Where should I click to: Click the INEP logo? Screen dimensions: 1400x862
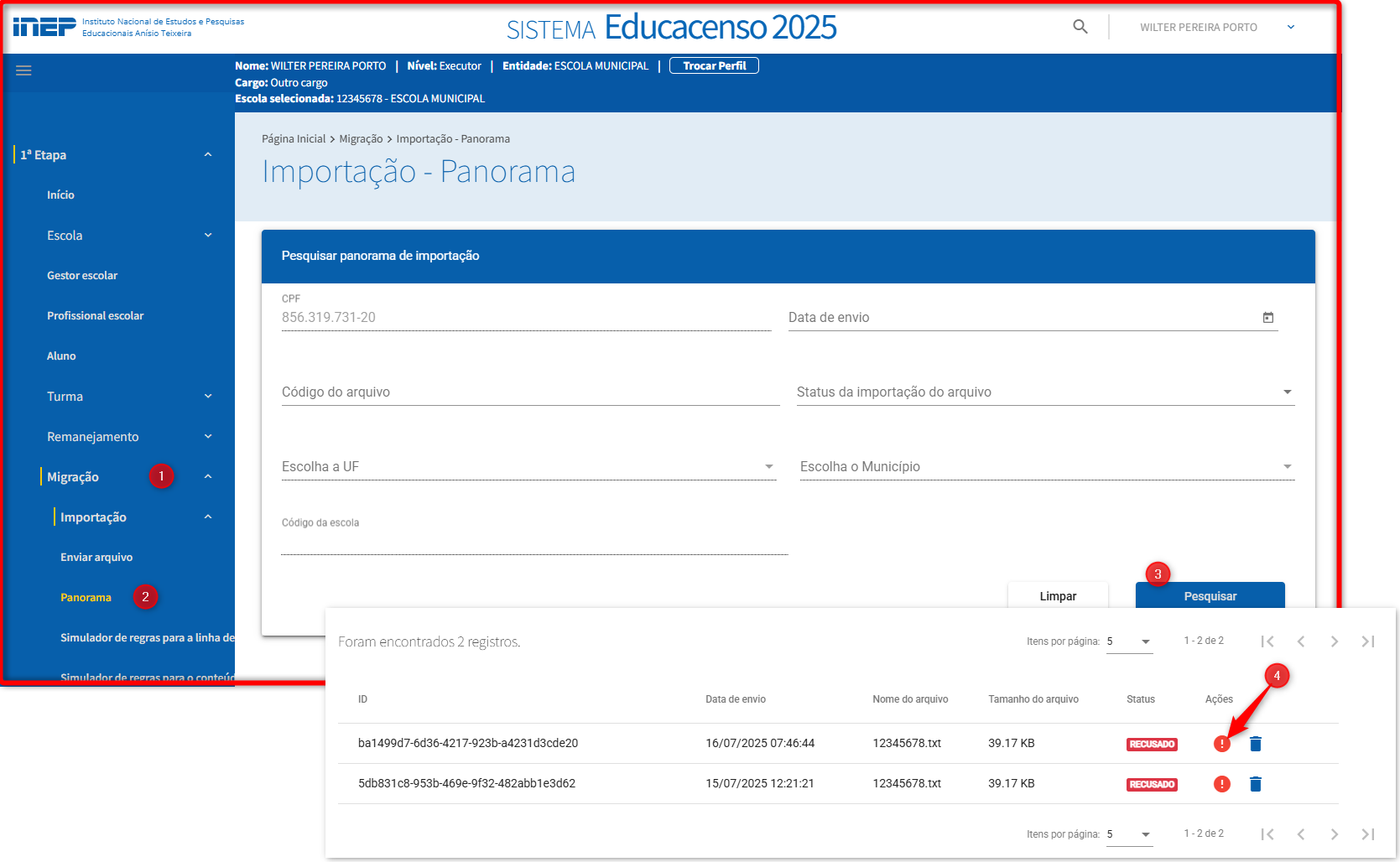44,27
